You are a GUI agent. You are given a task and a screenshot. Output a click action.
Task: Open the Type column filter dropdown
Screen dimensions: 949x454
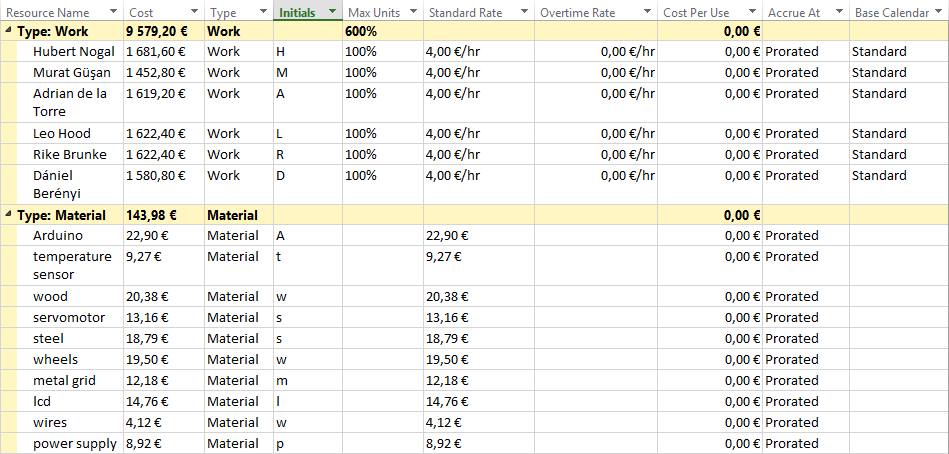[x=260, y=12]
